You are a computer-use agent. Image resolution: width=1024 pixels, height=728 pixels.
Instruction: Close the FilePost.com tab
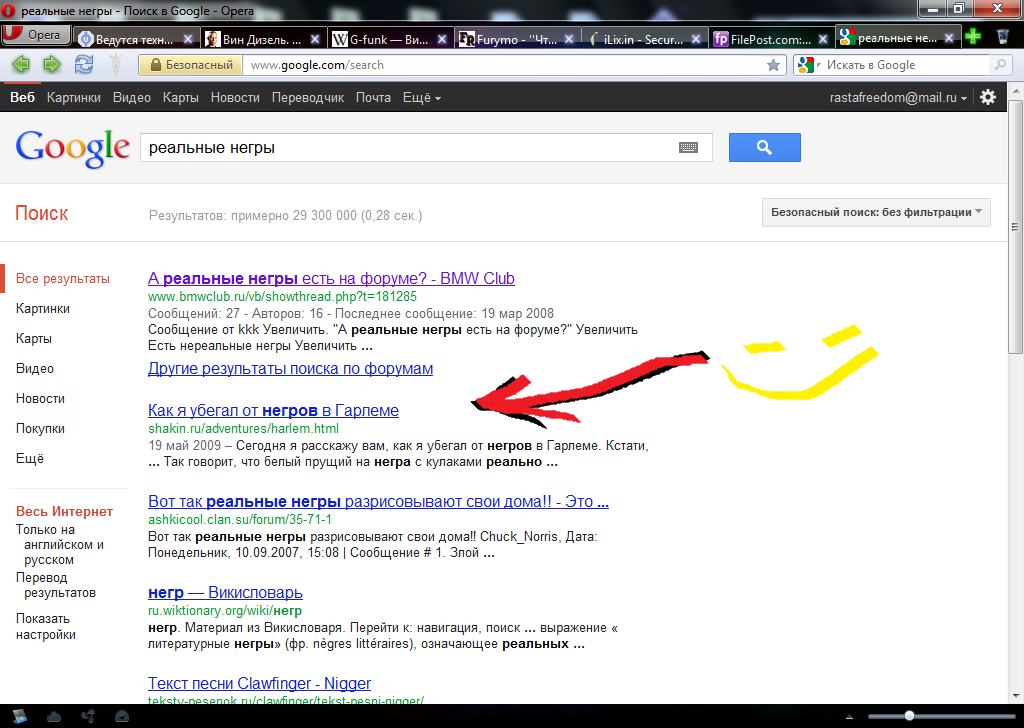tap(823, 39)
